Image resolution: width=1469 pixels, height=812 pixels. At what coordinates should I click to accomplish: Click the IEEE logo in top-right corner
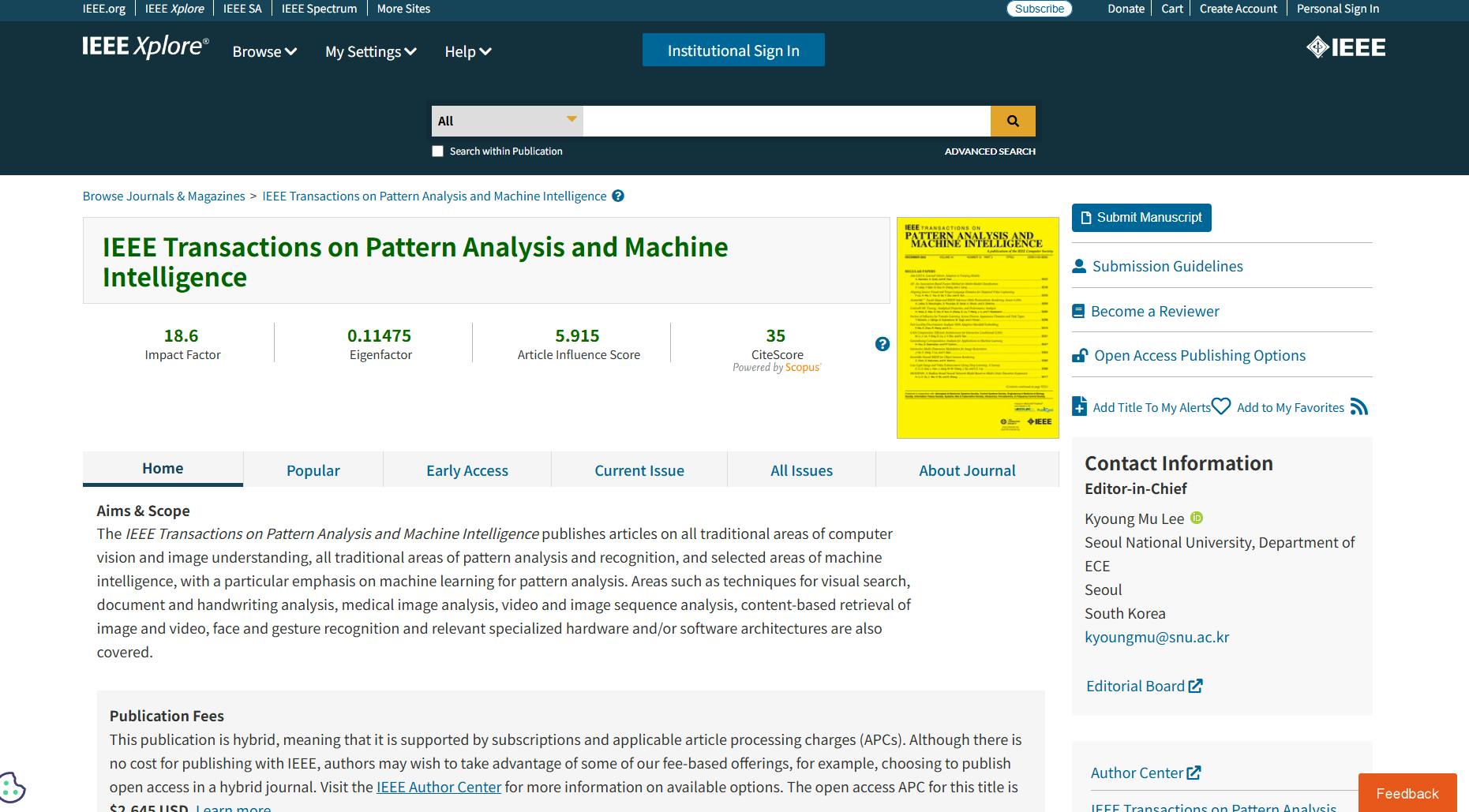click(1344, 47)
